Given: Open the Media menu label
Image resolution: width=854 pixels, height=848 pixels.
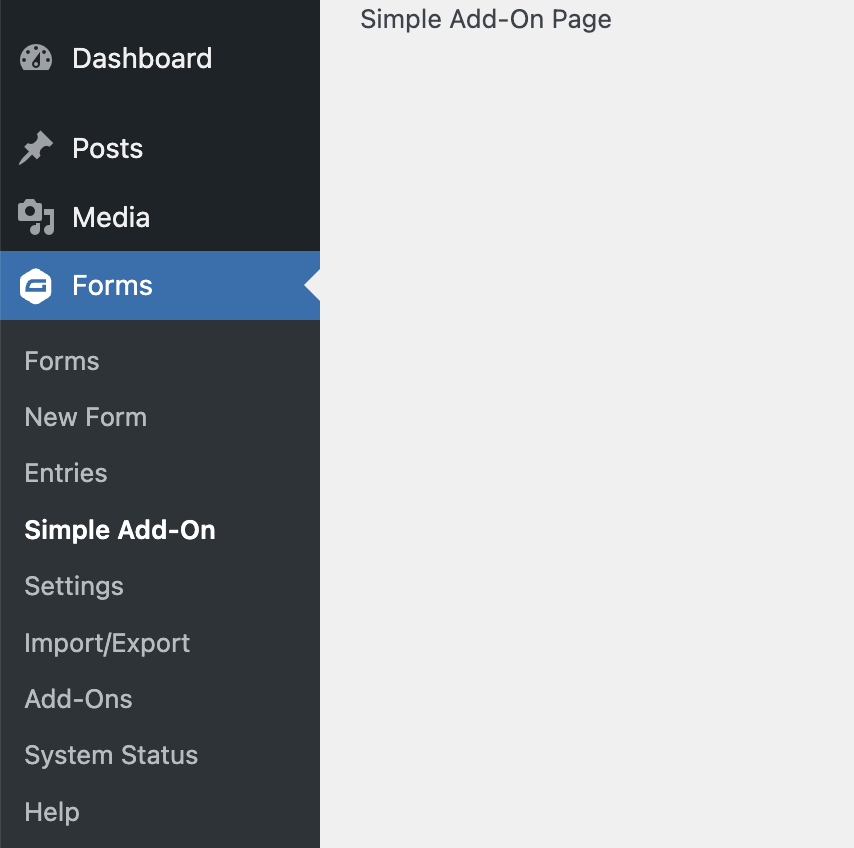Looking at the screenshot, I should [x=111, y=217].
